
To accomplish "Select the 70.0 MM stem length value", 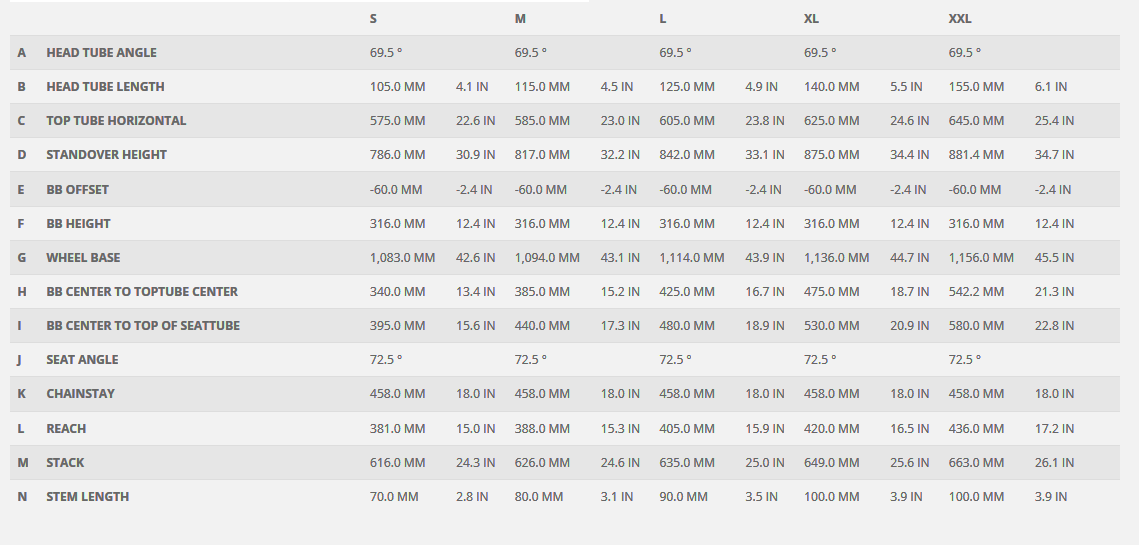I will point(394,497).
